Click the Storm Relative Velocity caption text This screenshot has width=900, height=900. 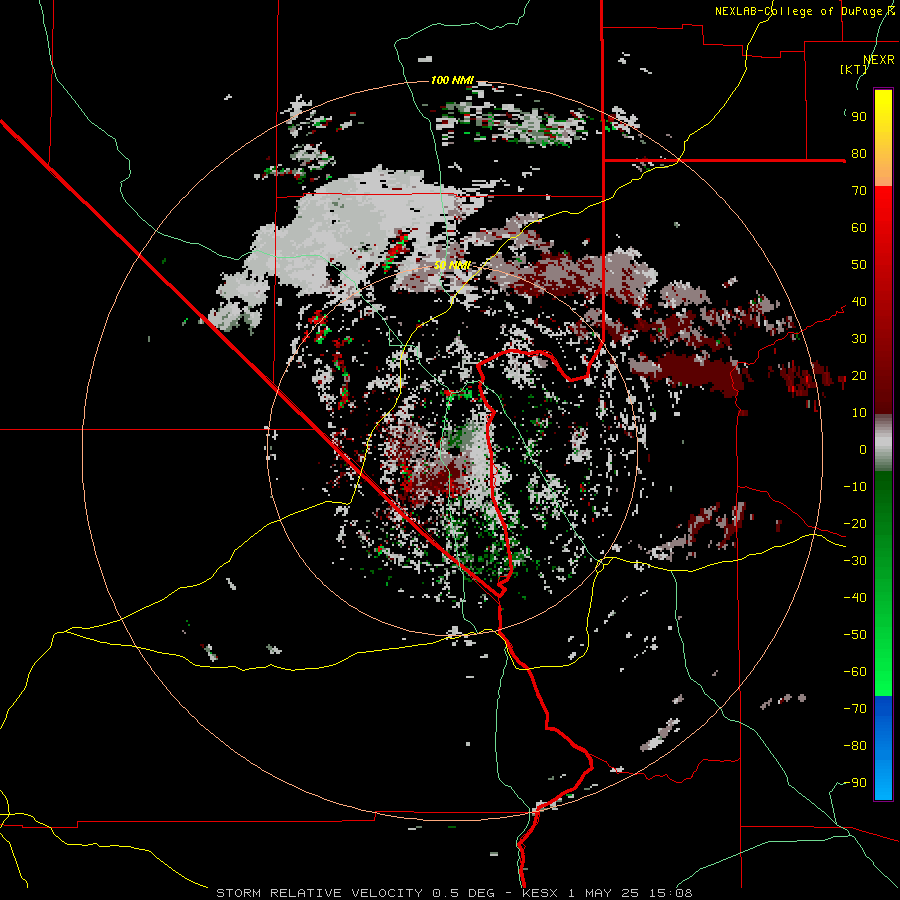pyautogui.click(x=454, y=893)
